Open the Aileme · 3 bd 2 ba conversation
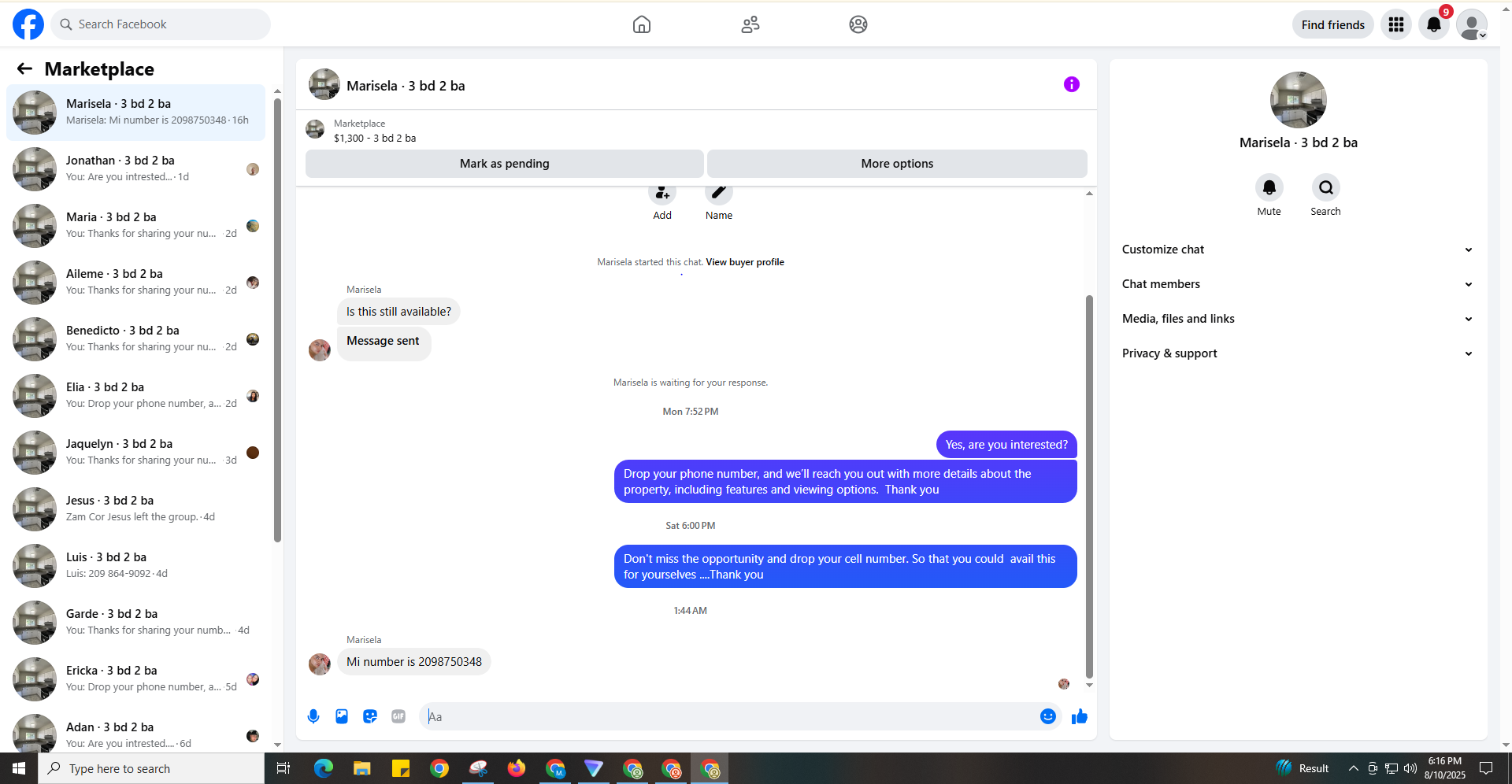The width and height of the screenshot is (1512, 784). (x=135, y=283)
